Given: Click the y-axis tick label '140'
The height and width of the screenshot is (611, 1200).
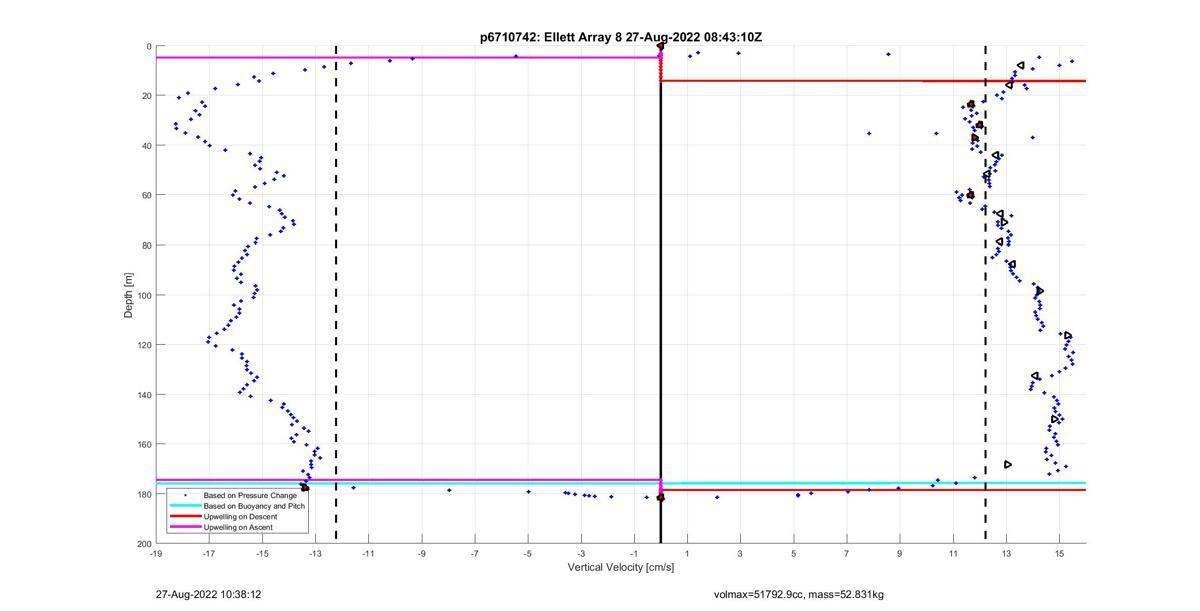Looking at the screenshot, I should (144, 395).
